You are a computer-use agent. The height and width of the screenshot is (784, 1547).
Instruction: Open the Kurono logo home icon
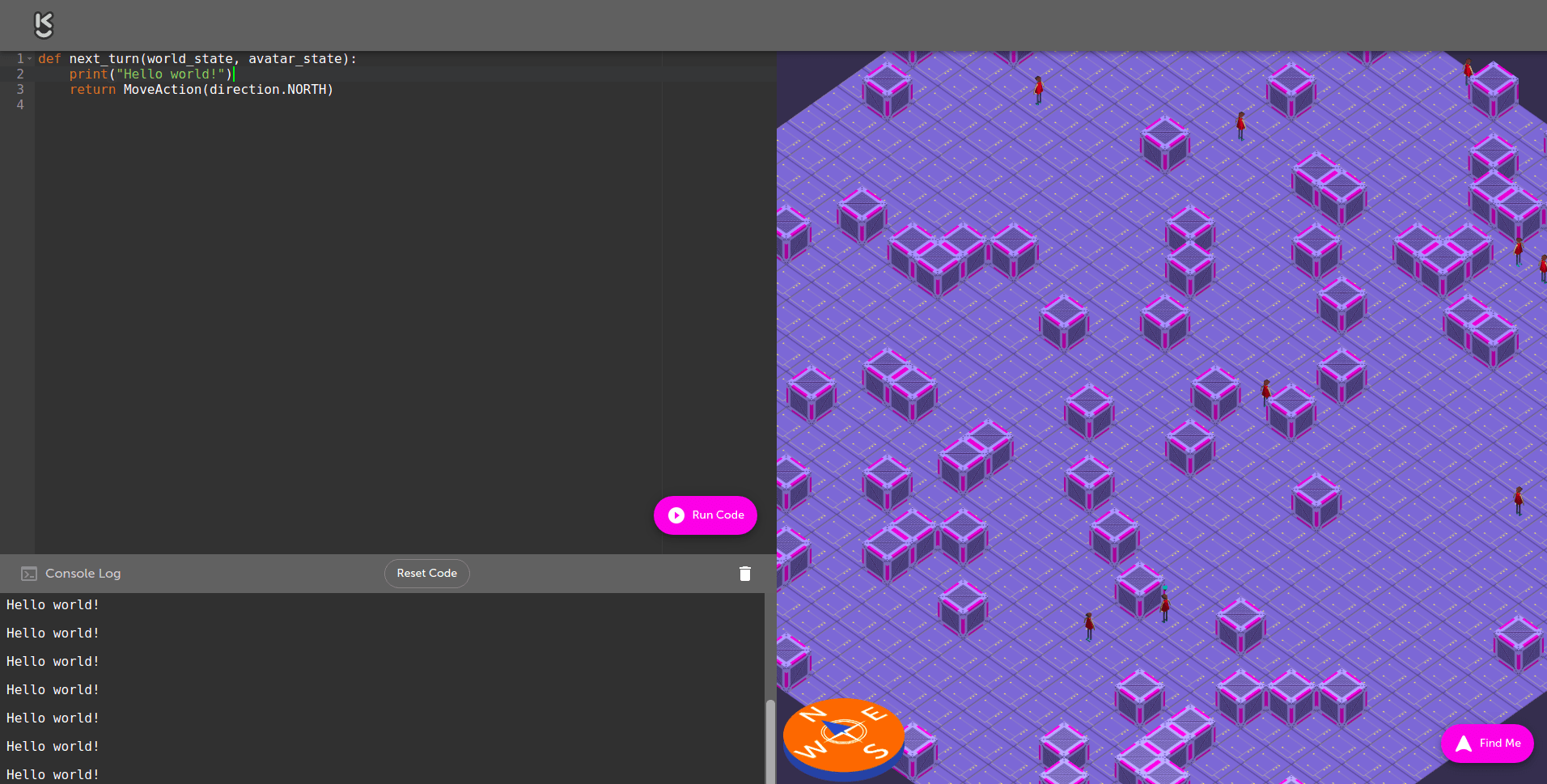[x=44, y=25]
